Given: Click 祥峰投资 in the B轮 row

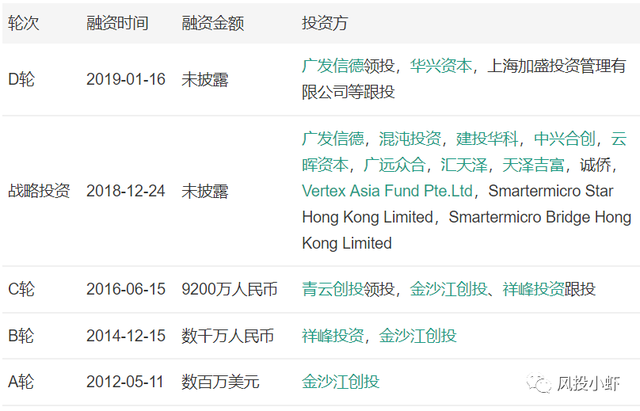Looking at the screenshot, I should click(x=333, y=336).
